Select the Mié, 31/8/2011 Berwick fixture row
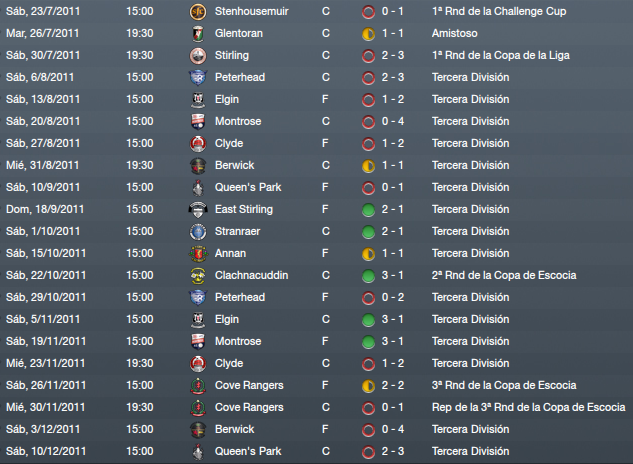This screenshot has width=633, height=464. coord(316,165)
